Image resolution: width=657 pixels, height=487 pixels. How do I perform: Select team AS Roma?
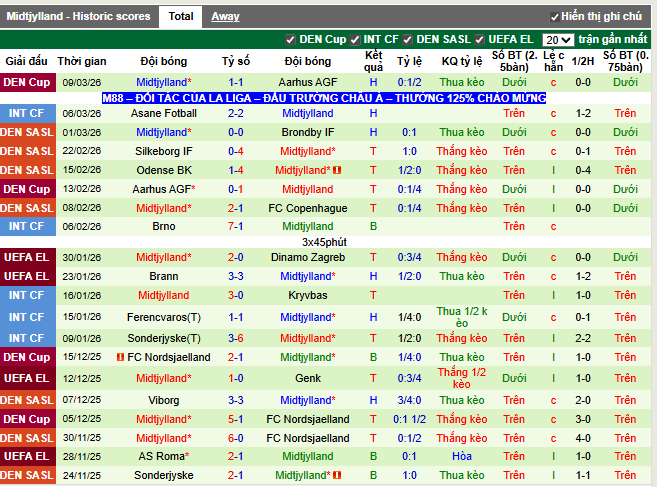point(163,456)
